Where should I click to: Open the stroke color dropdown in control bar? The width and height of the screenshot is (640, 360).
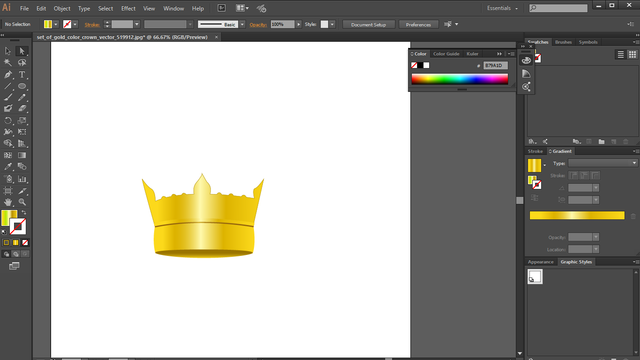pyautogui.click(x=75, y=24)
